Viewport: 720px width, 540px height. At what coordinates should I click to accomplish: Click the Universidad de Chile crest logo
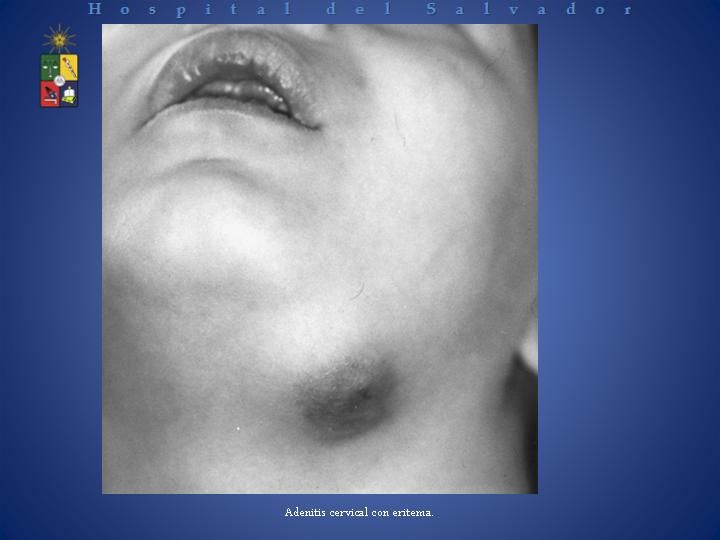coord(59,66)
